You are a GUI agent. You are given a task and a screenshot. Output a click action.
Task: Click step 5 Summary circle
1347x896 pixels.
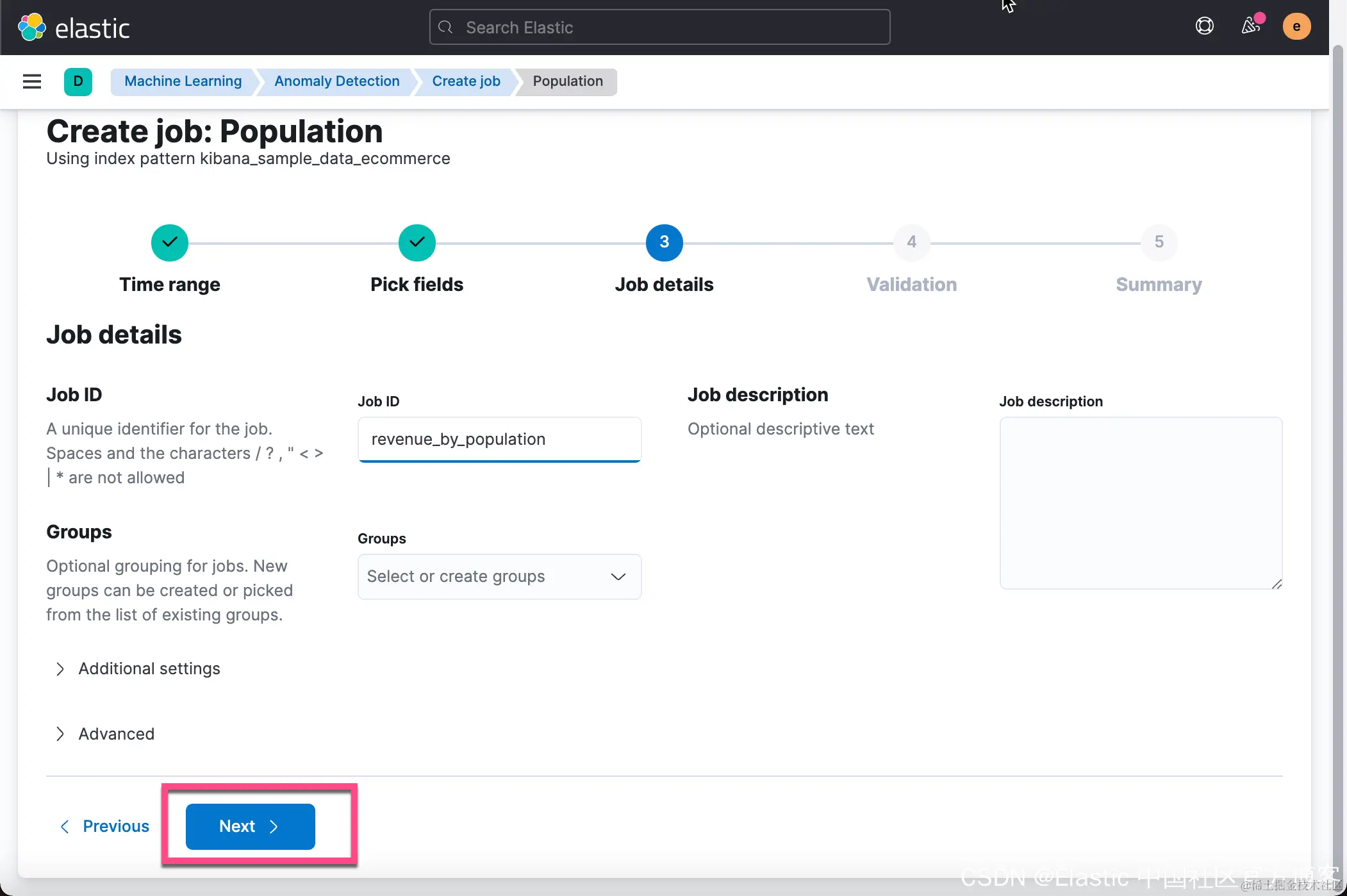(x=1159, y=243)
